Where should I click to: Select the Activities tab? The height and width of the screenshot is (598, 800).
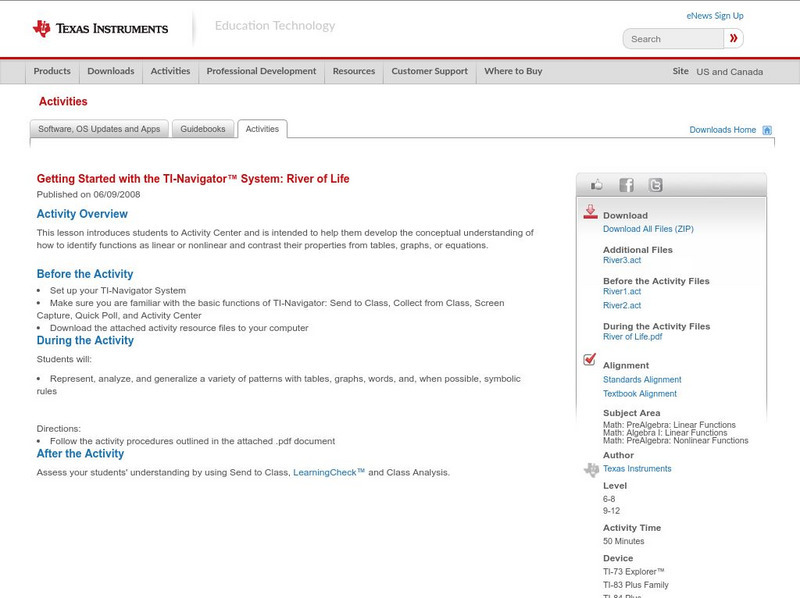click(262, 129)
